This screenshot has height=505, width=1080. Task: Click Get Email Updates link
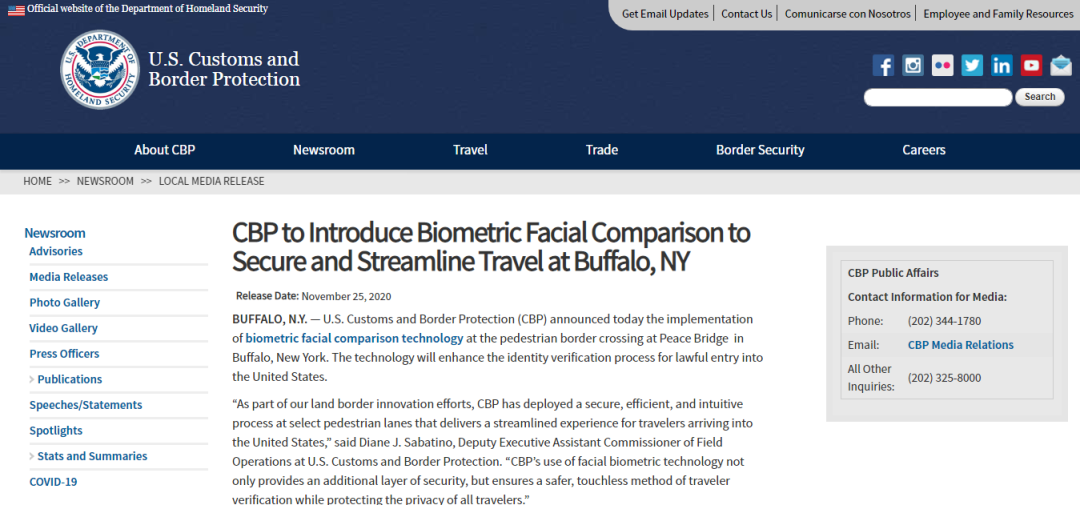pos(665,14)
